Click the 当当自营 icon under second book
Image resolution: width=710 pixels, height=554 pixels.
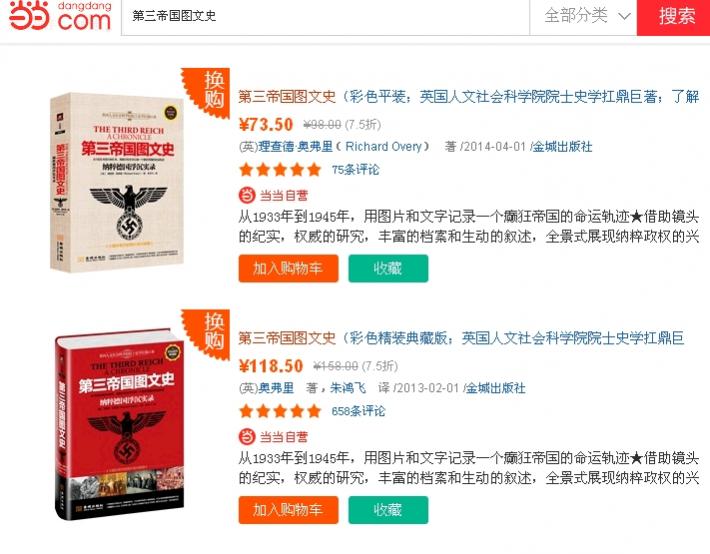click(x=247, y=437)
